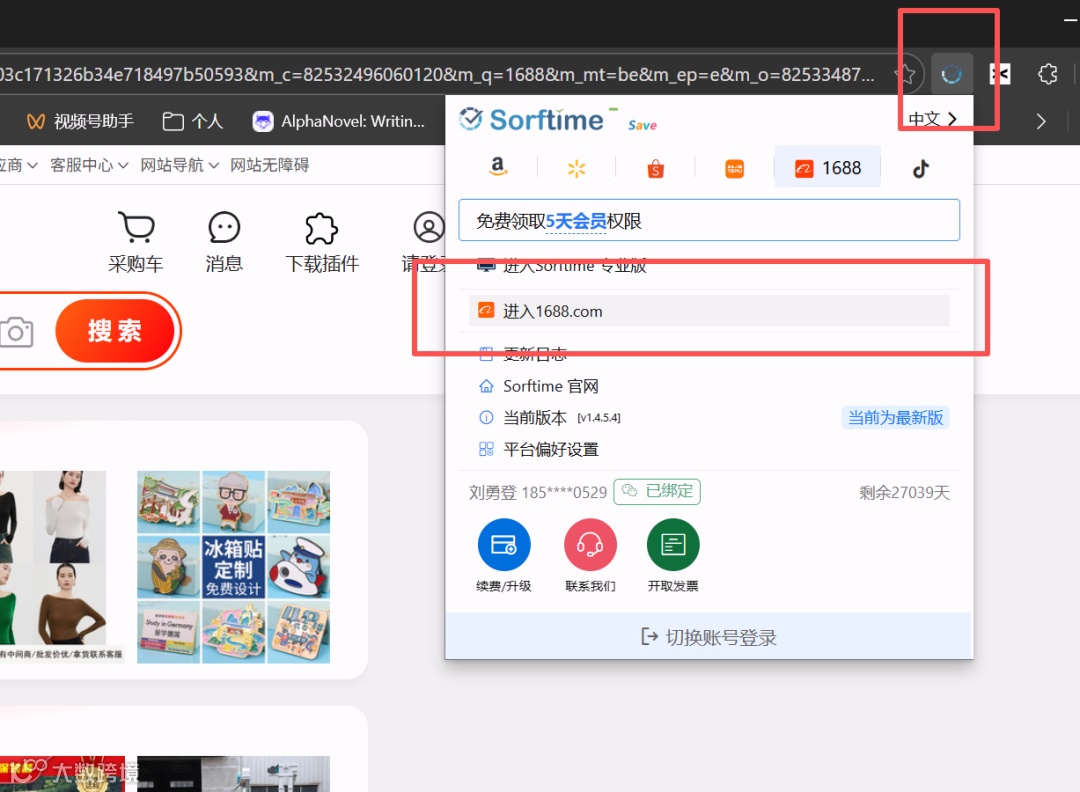The image size is (1080, 792).
Task: Click the Sorftime extension icon in toolbar
Action: 951,74
